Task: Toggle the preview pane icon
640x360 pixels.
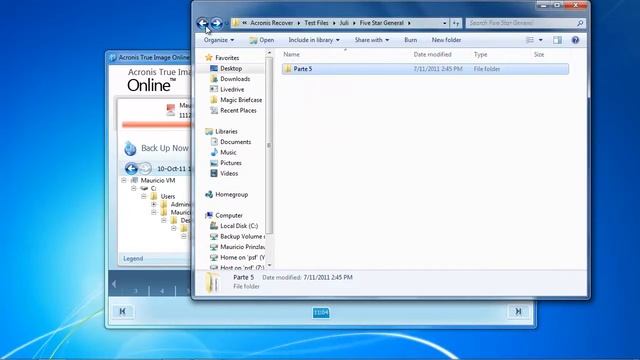Action: tap(557, 40)
